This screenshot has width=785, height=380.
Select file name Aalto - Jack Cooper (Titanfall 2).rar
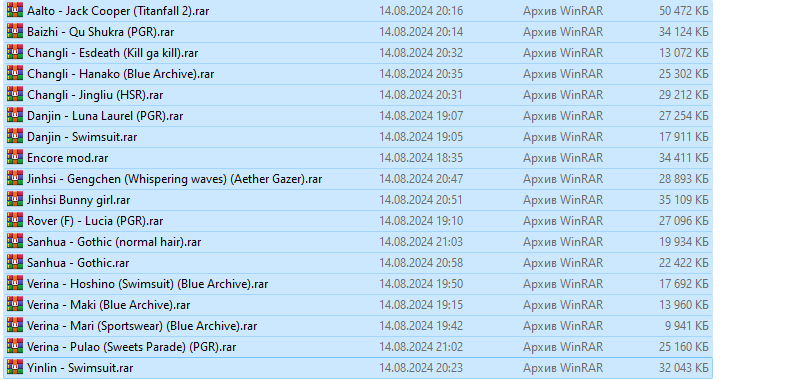pos(118,11)
